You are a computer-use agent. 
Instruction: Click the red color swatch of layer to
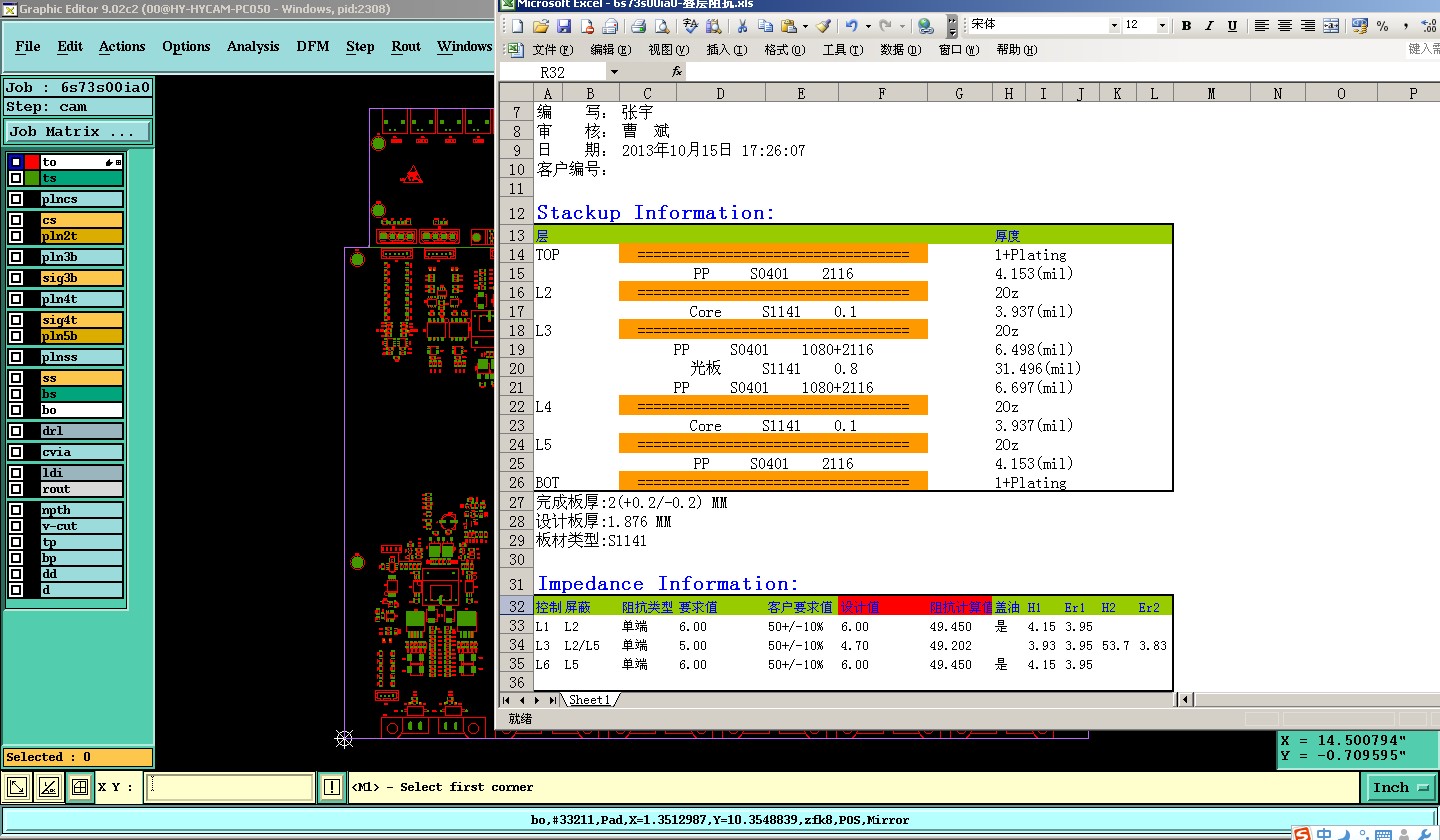[32, 162]
